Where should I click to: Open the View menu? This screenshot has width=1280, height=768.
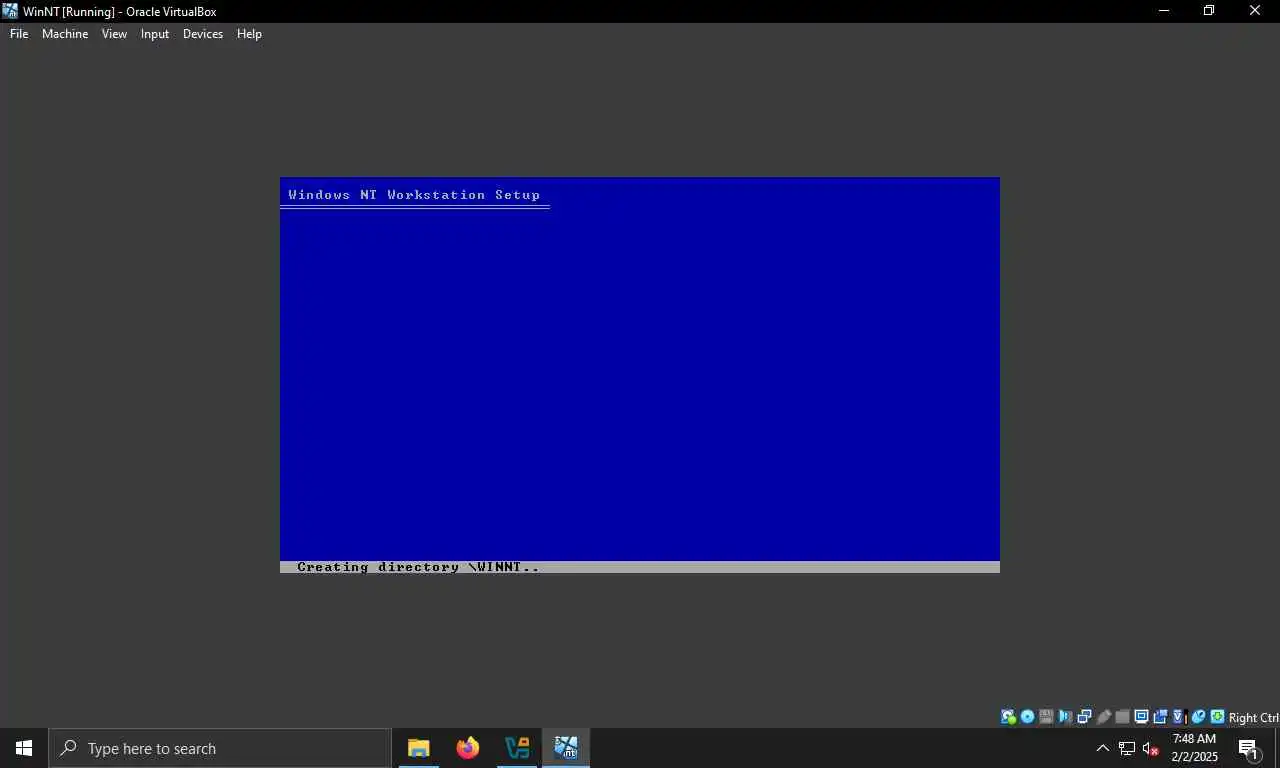(114, 34)
